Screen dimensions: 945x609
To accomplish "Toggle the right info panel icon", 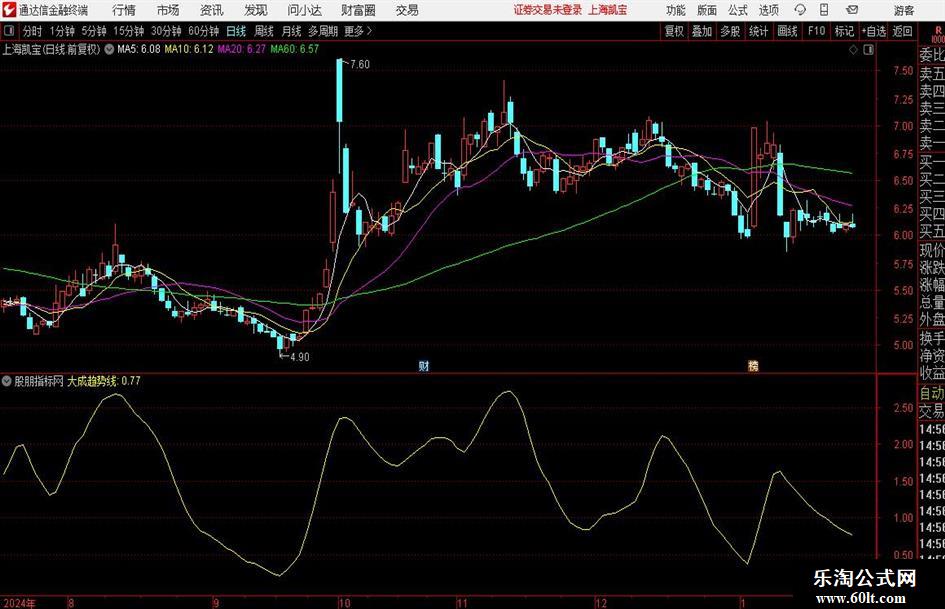I will point(868,50).
